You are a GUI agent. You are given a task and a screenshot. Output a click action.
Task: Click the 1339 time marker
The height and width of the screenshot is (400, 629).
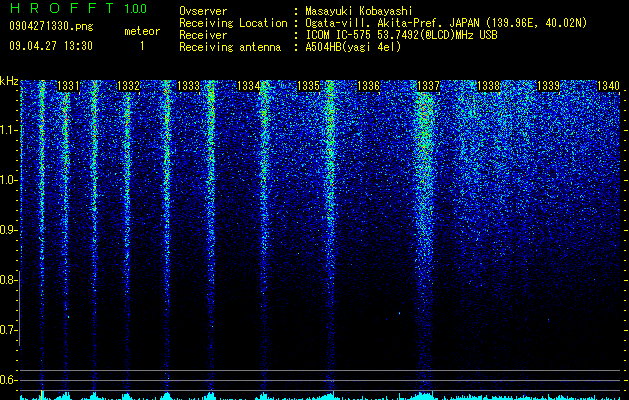548,86
